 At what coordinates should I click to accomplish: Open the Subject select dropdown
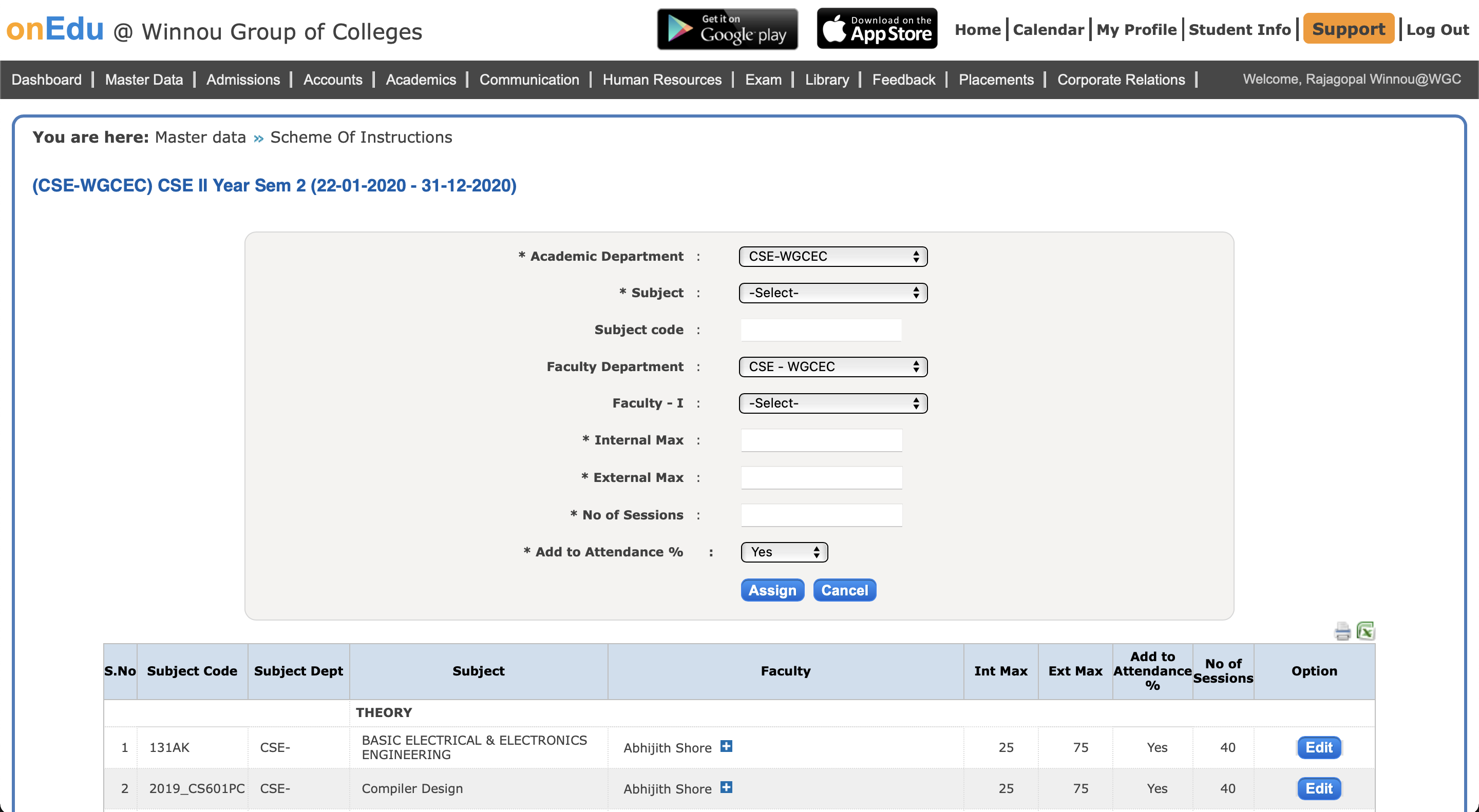(832, 293)
